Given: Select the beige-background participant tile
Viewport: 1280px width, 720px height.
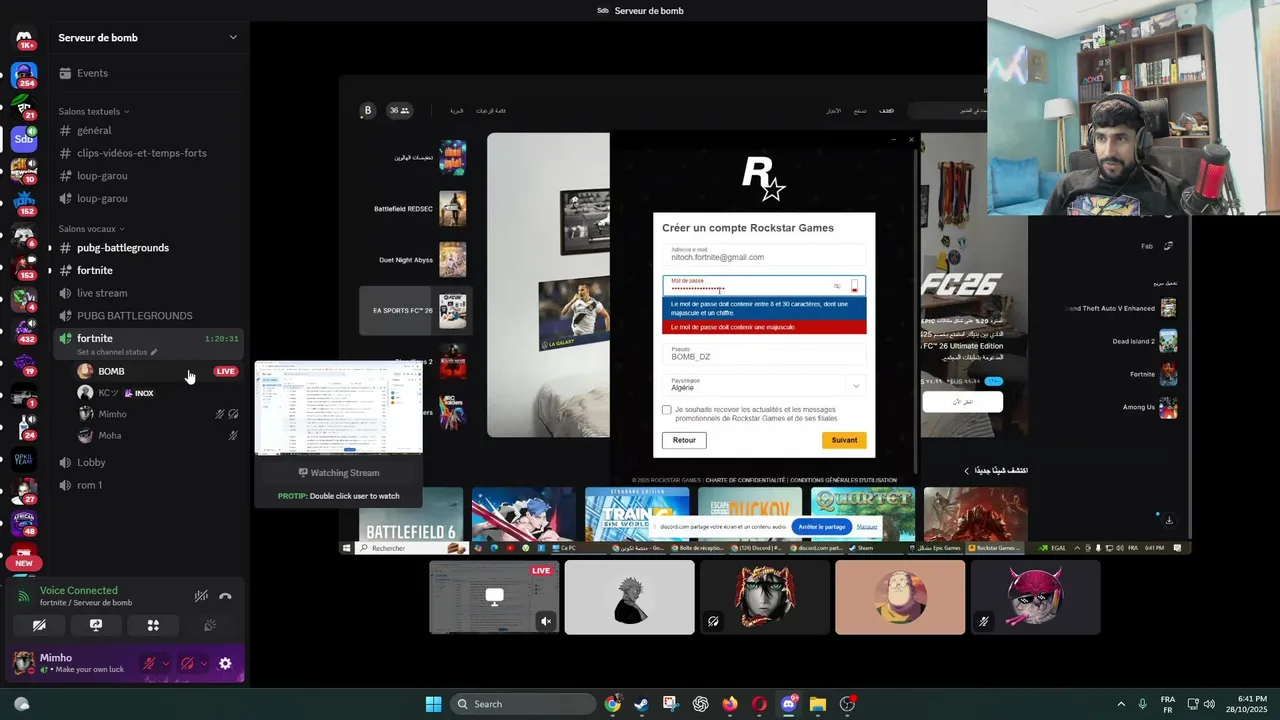Looking at the screenshot, I should [x=900, y=597].
